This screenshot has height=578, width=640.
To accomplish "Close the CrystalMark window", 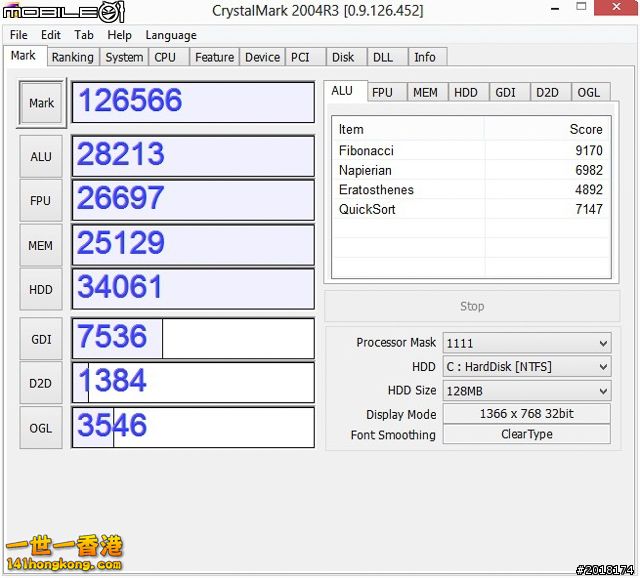I will (616, 7).
